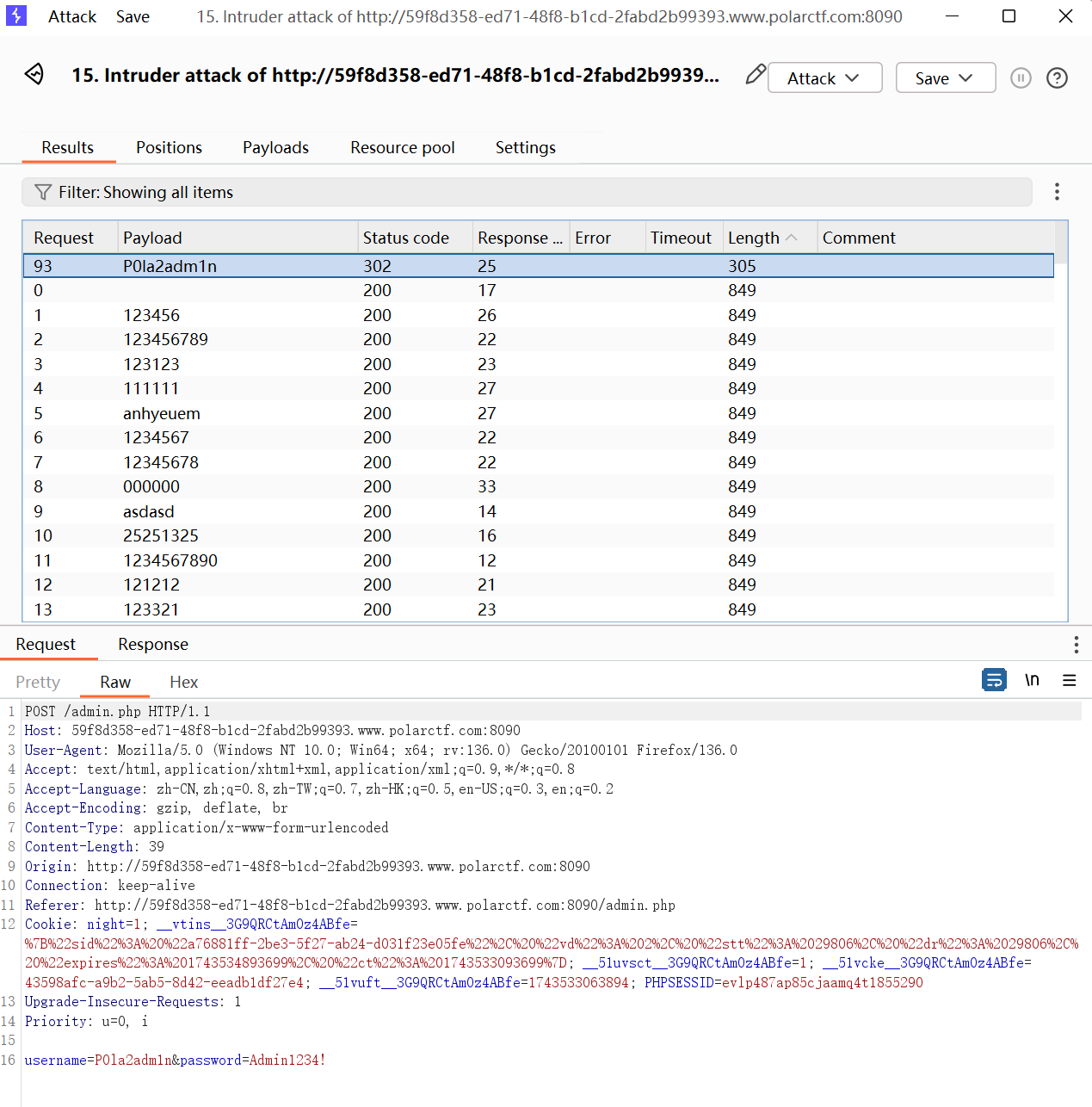Open help with the question mark icon
1092x1107 pixels.
(1057, 78)
